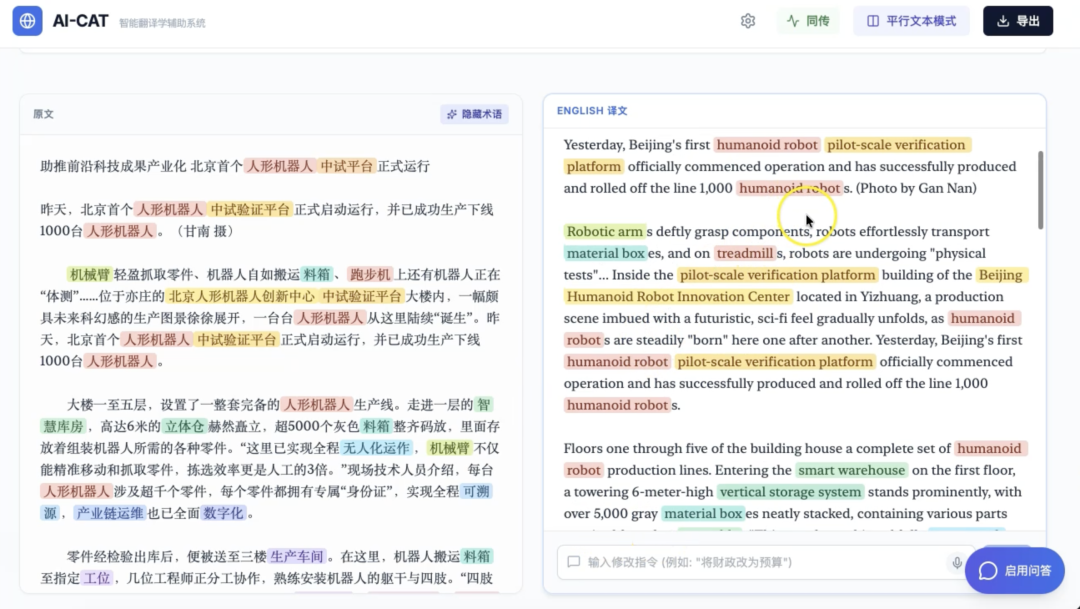Open 启用问答 Q&A assistant

pos(1014,570)
